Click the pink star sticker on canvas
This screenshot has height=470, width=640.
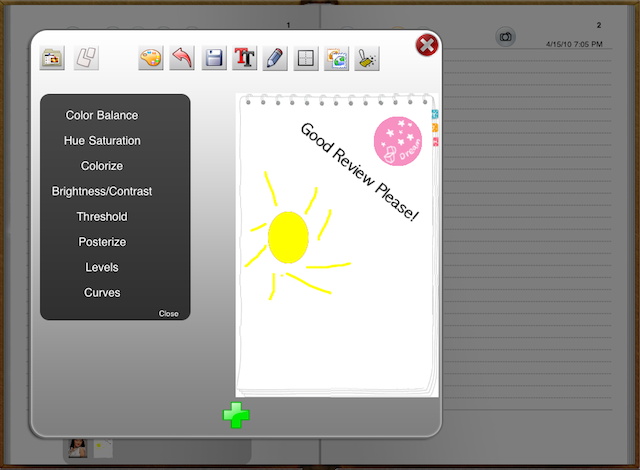[x=397, y=141]
